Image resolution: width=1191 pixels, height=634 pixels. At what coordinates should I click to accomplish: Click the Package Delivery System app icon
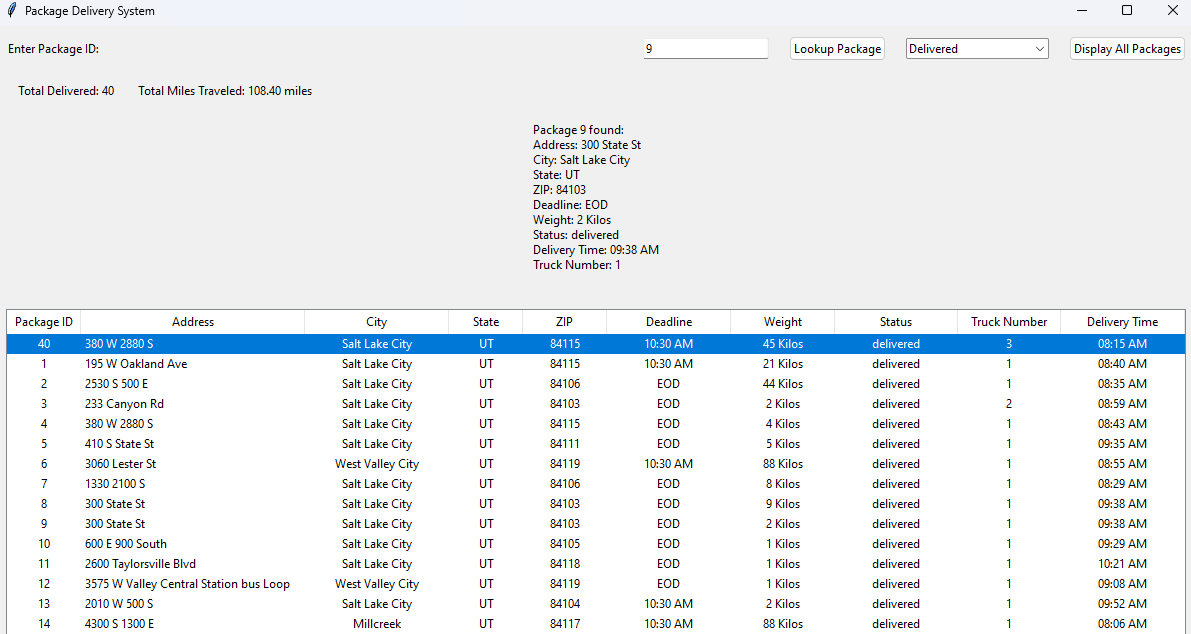click(12, 11)
